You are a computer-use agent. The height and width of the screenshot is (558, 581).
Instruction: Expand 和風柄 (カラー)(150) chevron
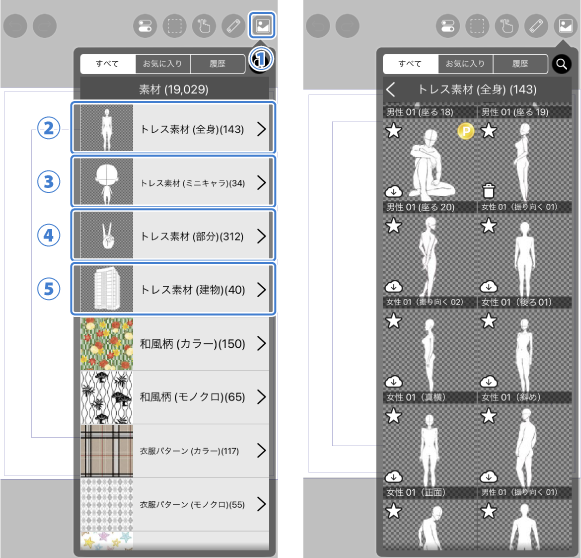click(x=262, y=343)
